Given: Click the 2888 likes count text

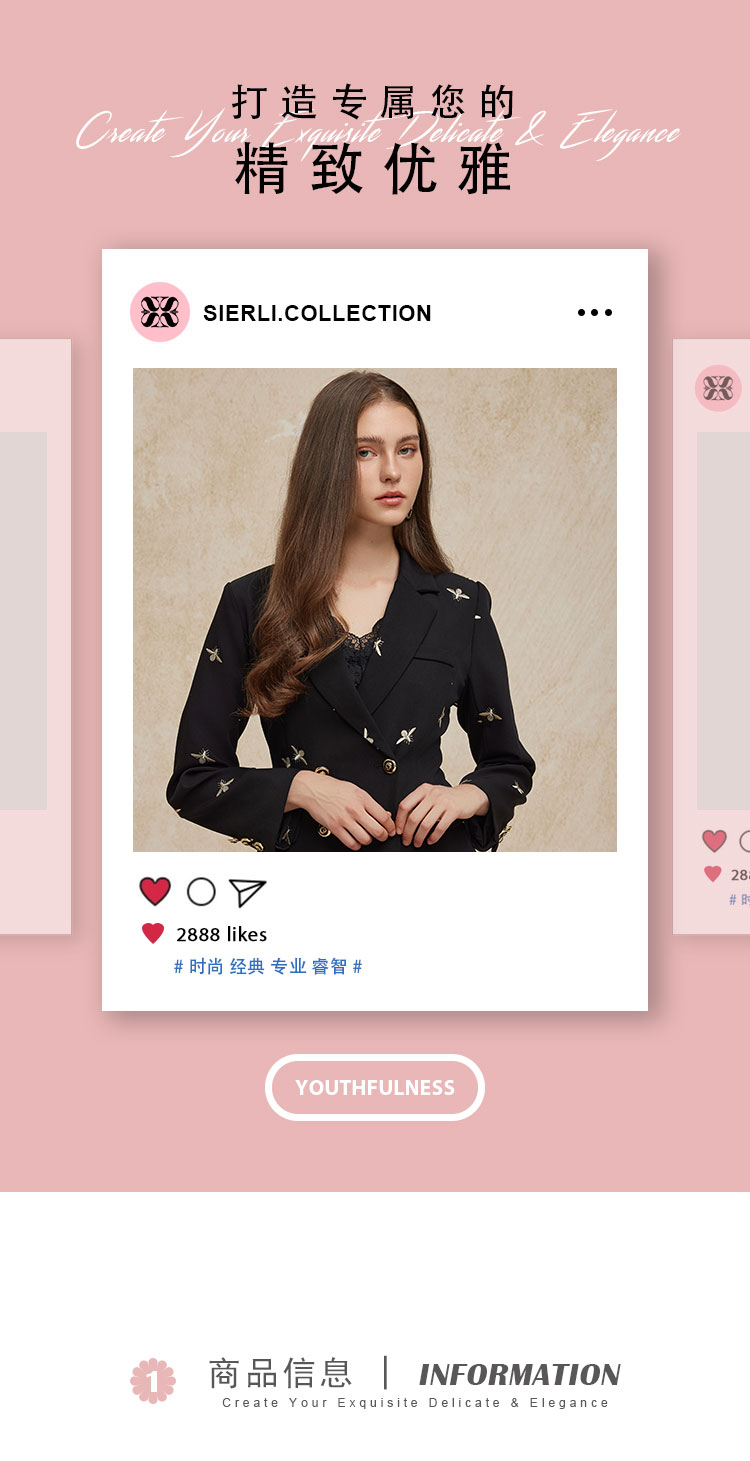Looking at the screenshot, I should [x=222, y=934].
